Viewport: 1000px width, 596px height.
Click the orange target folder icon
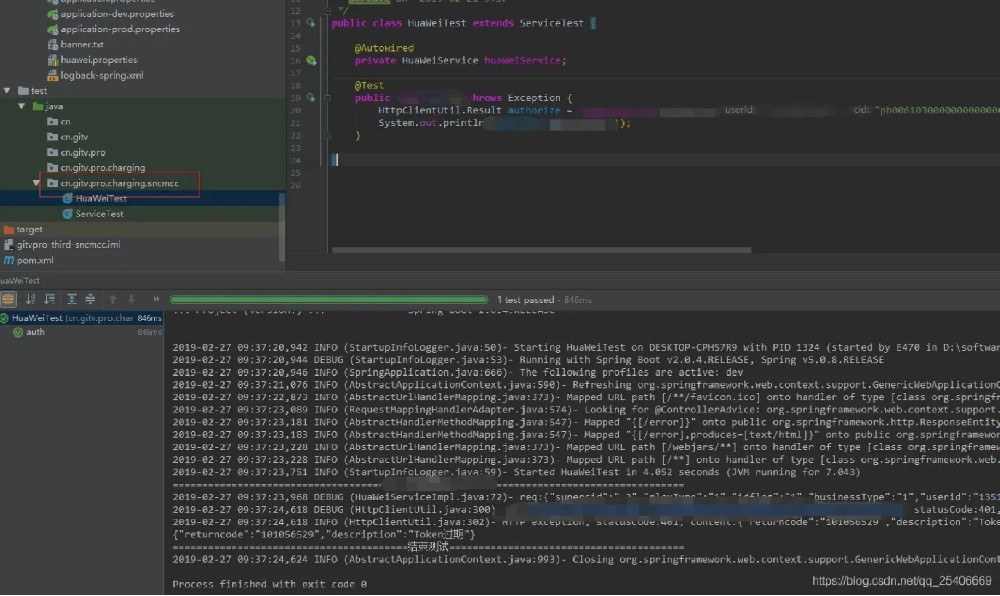8,229
